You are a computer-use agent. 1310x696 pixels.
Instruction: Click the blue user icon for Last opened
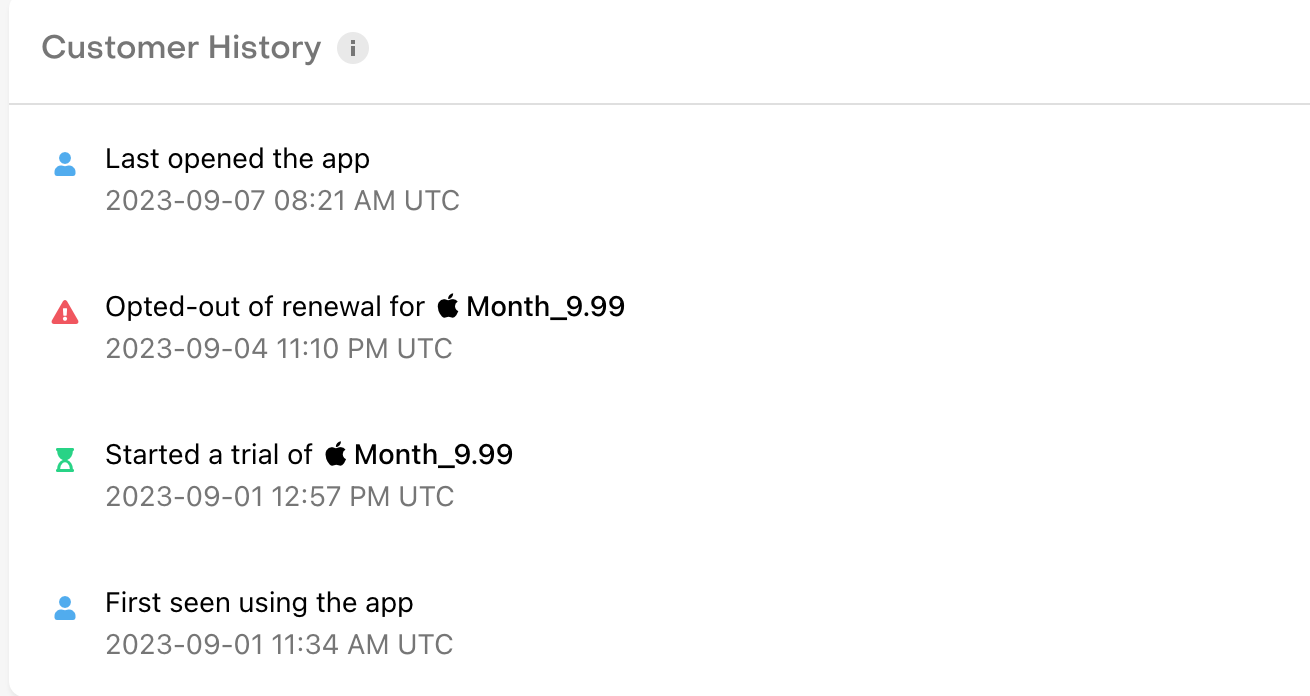pyautogui.click(x=65, y=165)
